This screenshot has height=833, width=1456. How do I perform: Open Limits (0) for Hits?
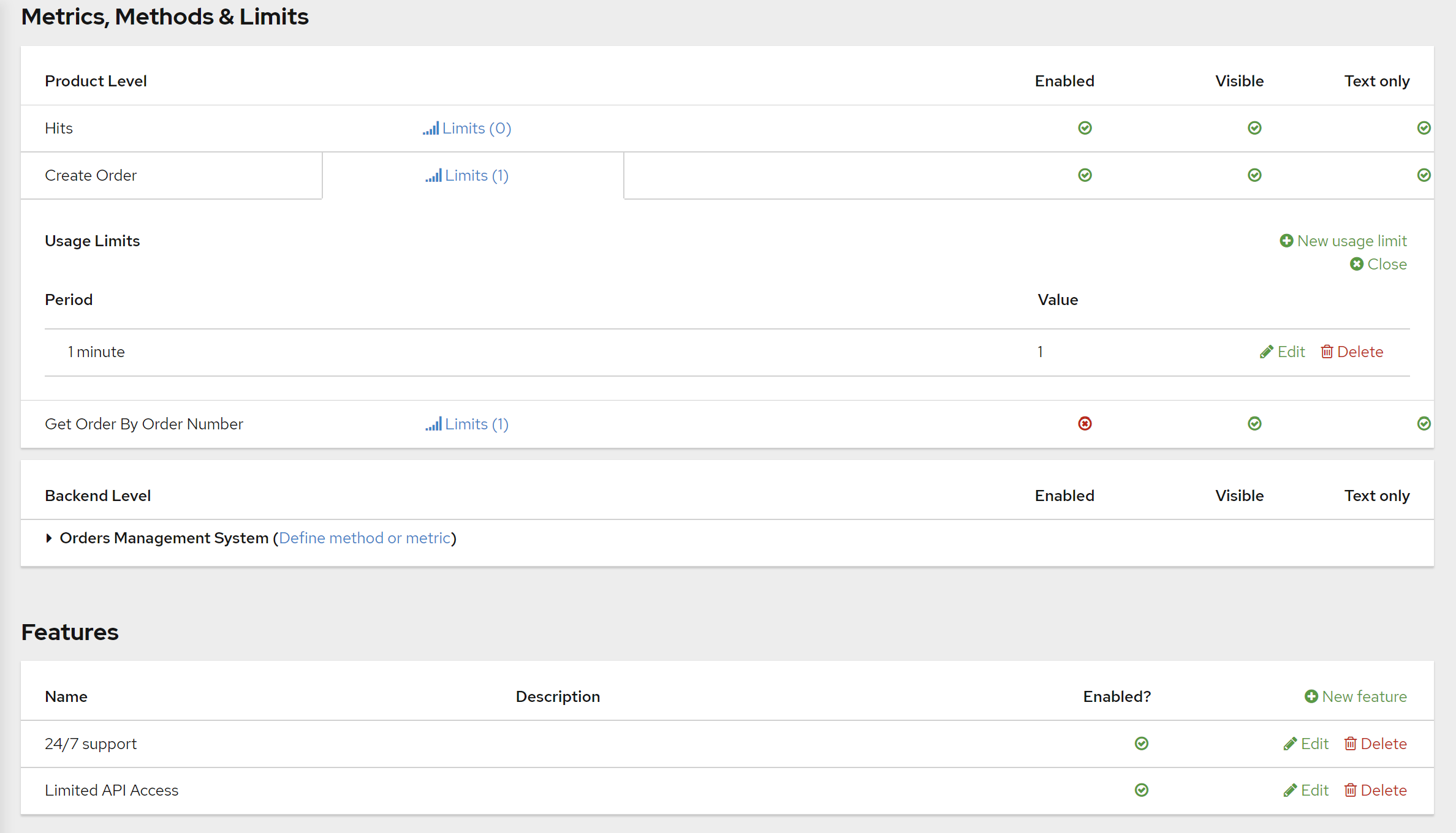(x=467, y=128)
